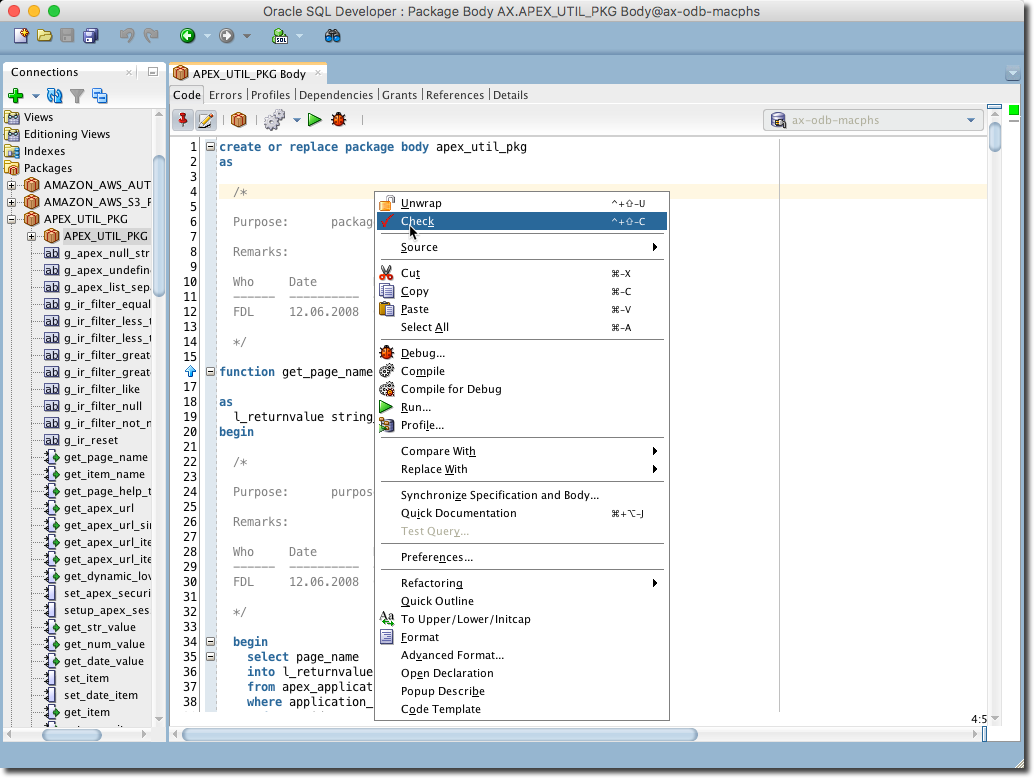The width and height of the screenshot is (1034, 778).
Task: Toggle the Freeze View pin button
Action: click(183, 120)
